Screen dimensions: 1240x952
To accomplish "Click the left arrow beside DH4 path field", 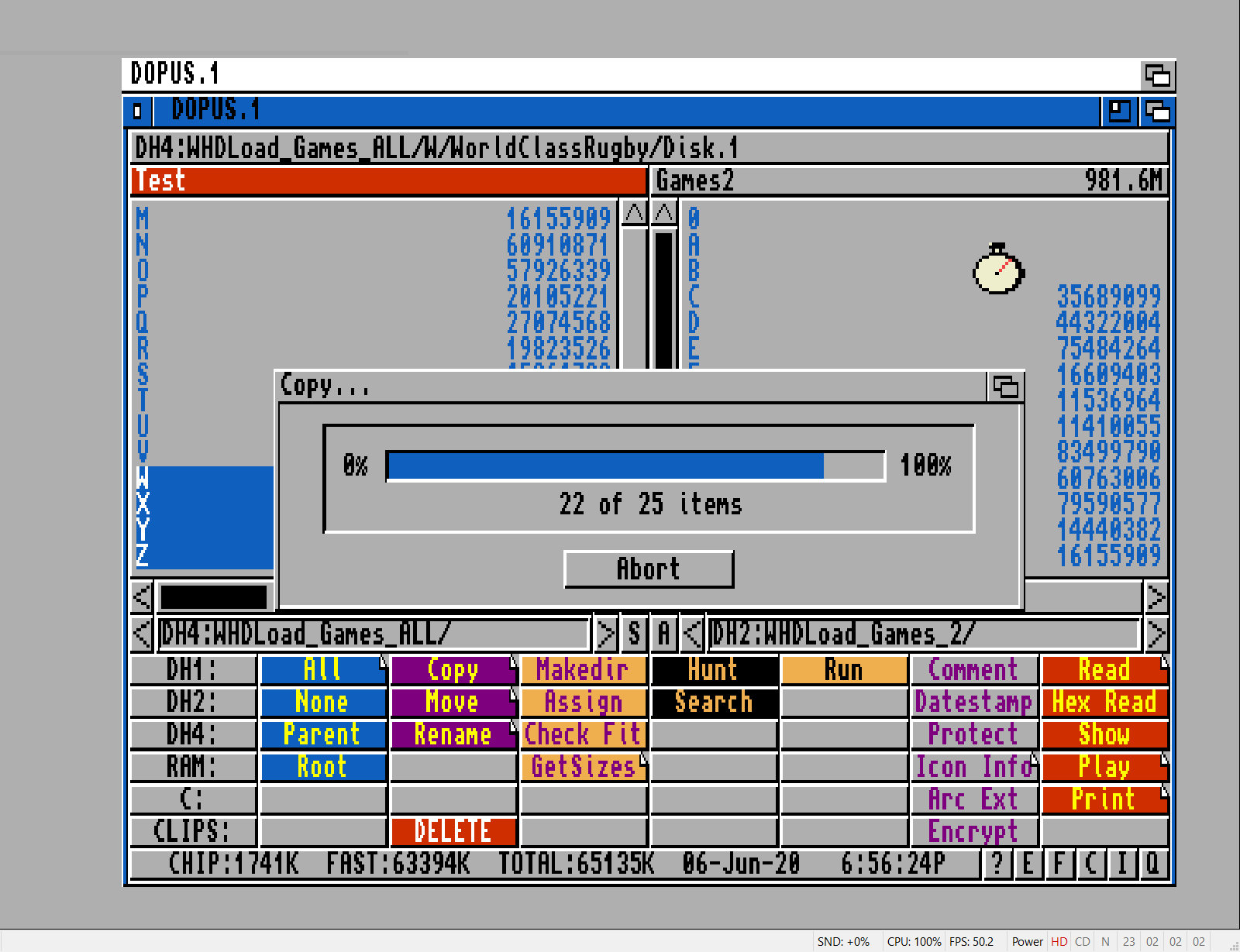I will (142, 634).
